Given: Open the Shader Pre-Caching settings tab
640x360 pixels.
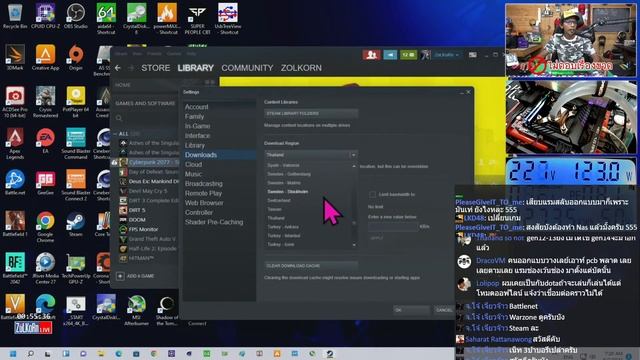Looking at the screenshot, I should pyautogui.click(x=214, y=222).
